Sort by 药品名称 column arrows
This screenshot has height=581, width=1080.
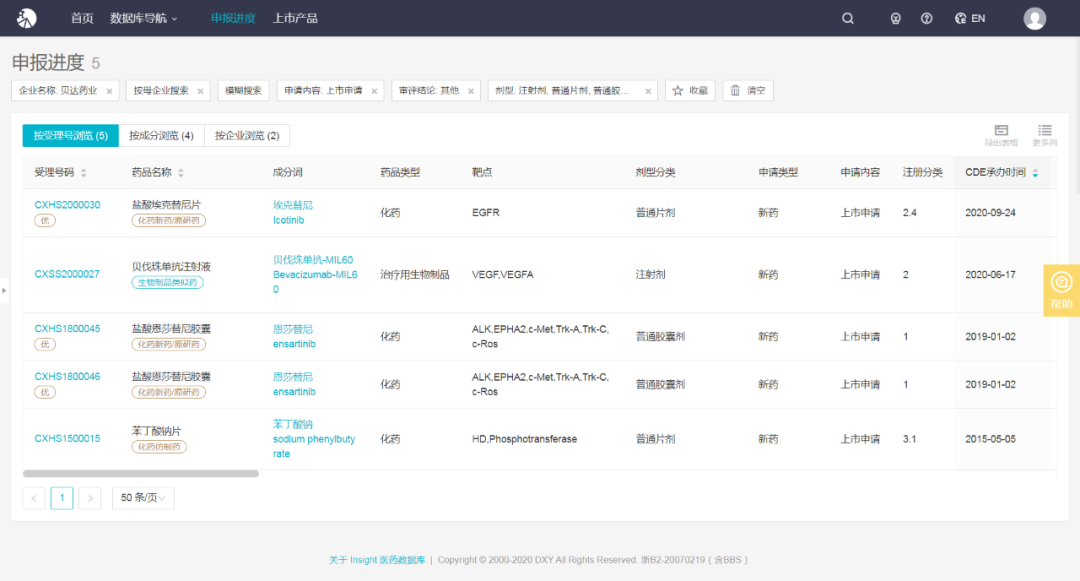[180, 173]
